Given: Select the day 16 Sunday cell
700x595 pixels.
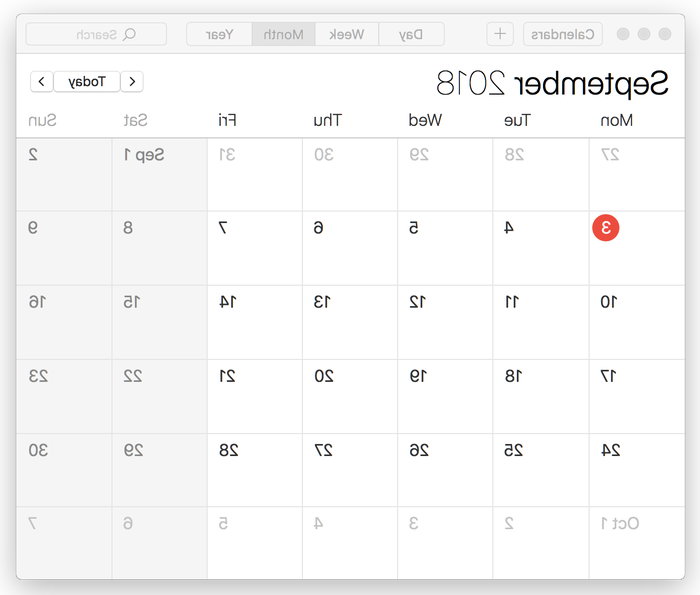Looking at the screenshot, I should coord(64,322).
